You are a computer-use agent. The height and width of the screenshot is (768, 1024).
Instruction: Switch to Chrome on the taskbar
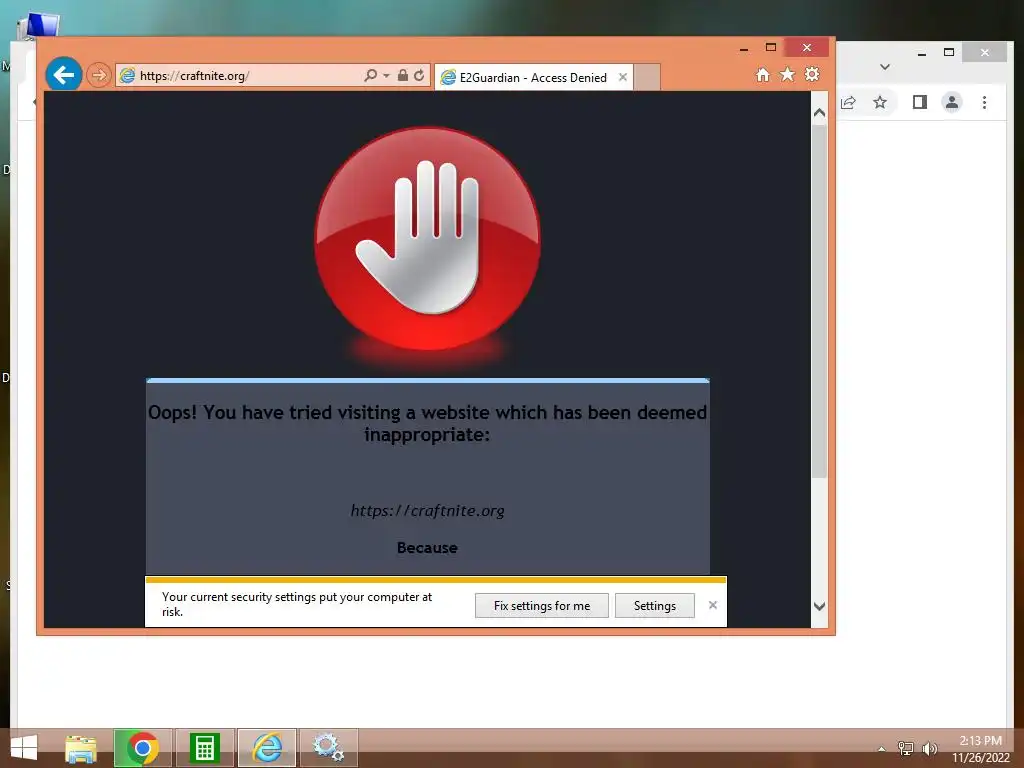point(143,748)
